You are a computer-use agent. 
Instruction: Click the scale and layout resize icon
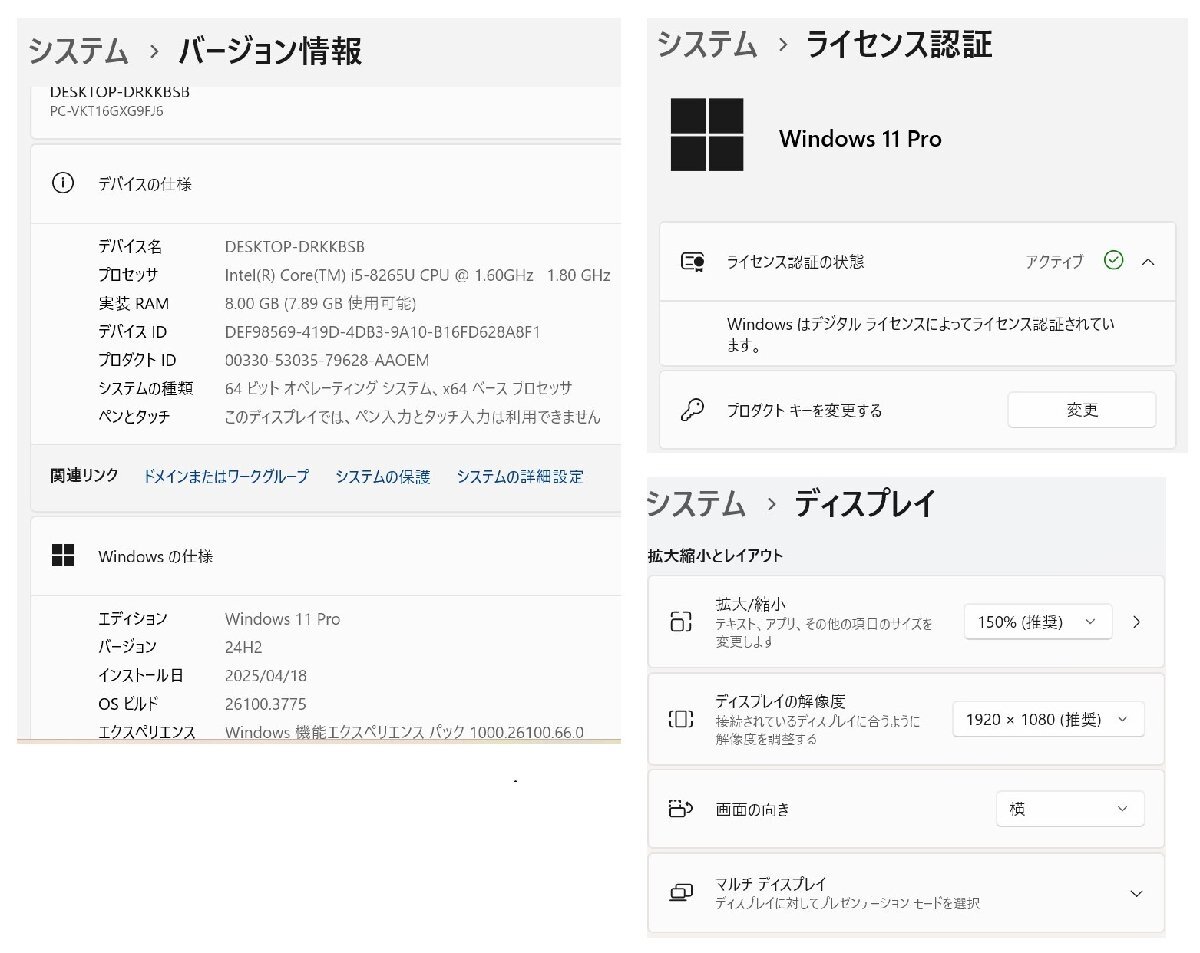[x=681, y=621]
